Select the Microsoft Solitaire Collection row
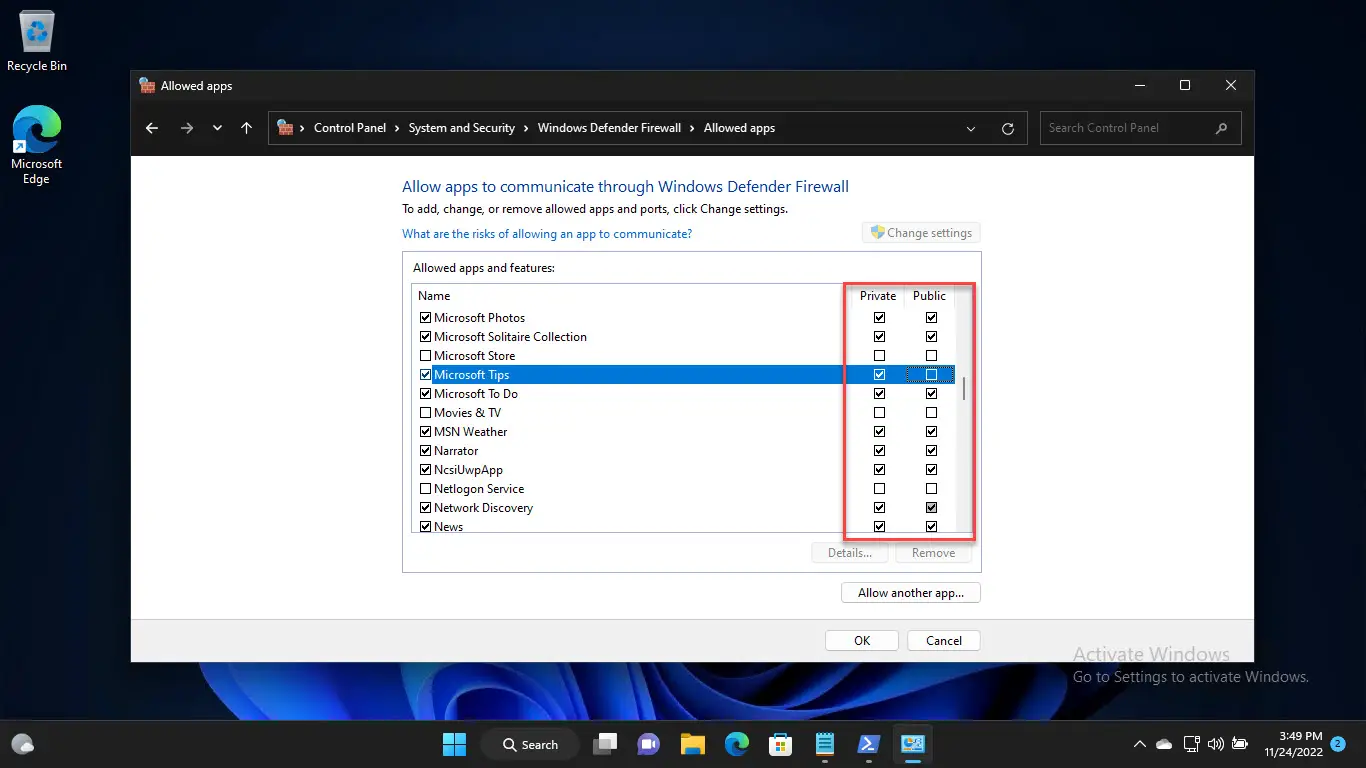Viewport: 1366px width, 768px height. click(x=684, y=337)
